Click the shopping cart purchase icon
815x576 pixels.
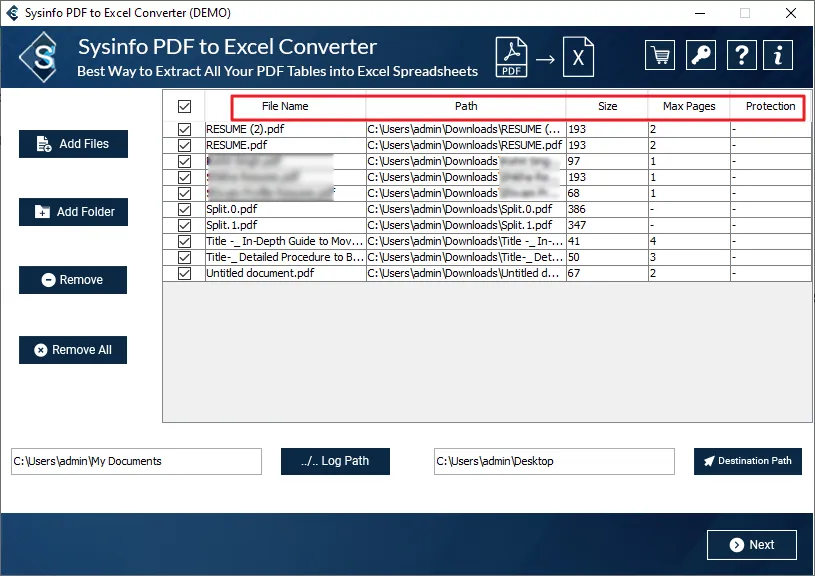coord(659,55)
